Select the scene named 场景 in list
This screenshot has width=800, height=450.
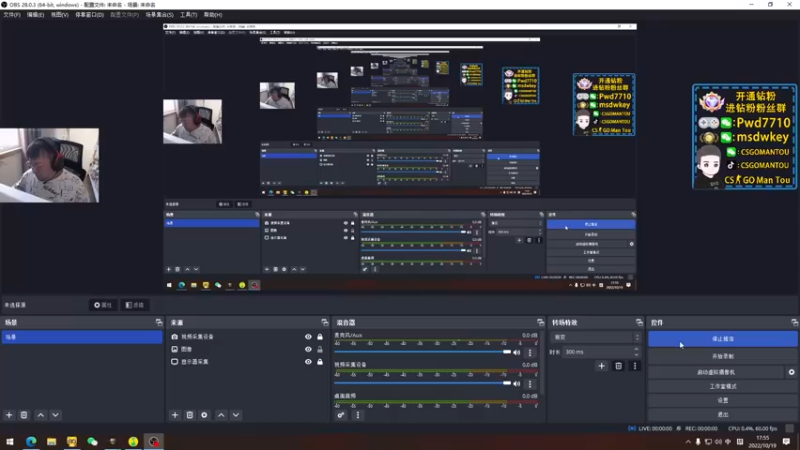pos(82,337)
